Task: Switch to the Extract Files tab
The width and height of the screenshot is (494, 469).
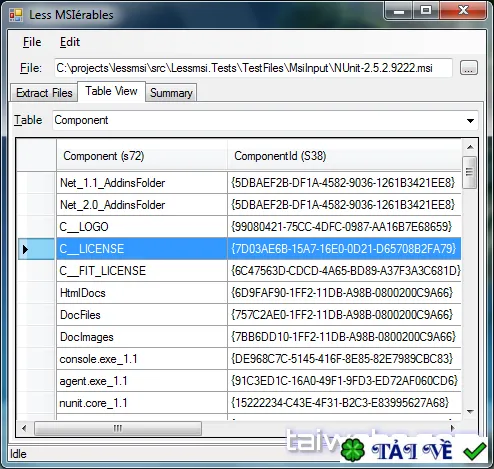Action: coord(44,93)
